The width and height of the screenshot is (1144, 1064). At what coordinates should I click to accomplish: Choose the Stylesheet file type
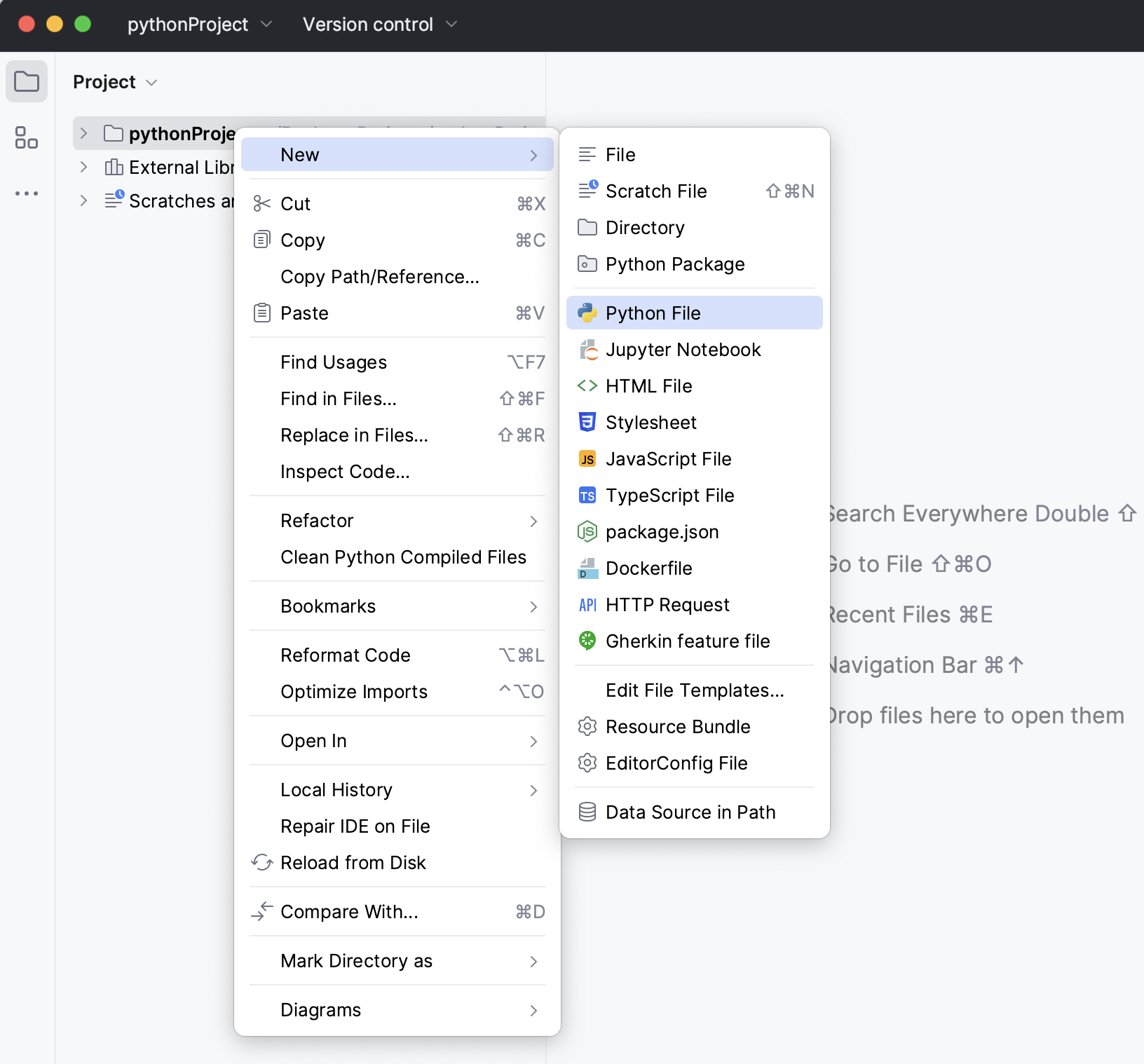click(651, 422)
